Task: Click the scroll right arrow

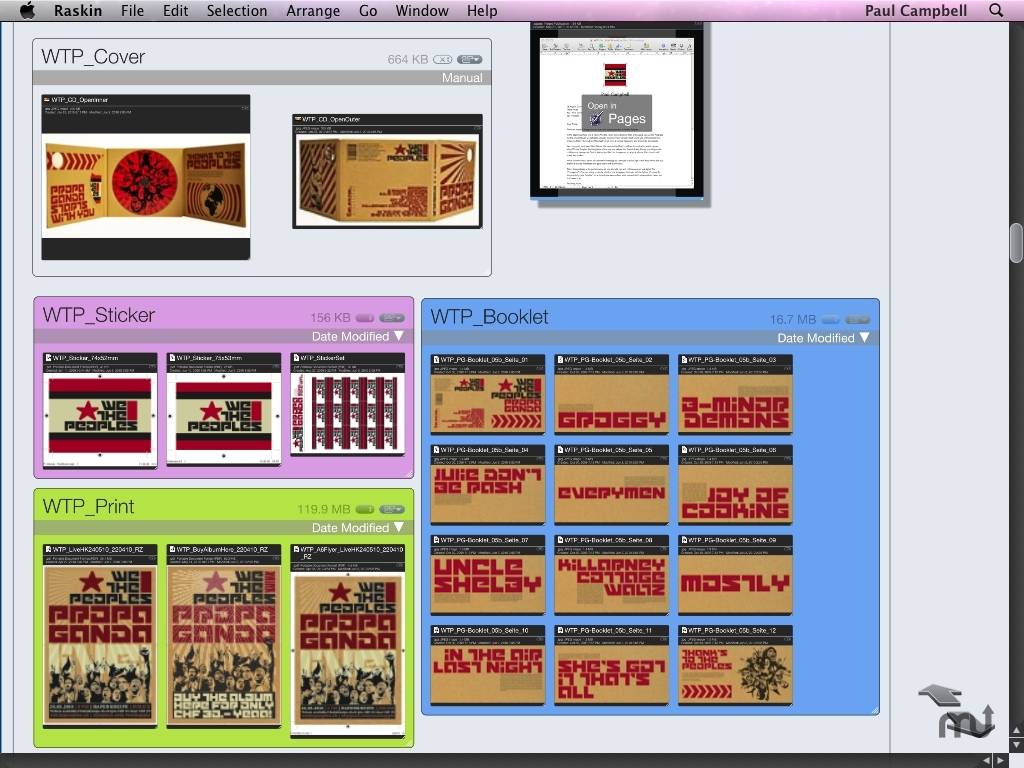Action: pos(1000,761)
